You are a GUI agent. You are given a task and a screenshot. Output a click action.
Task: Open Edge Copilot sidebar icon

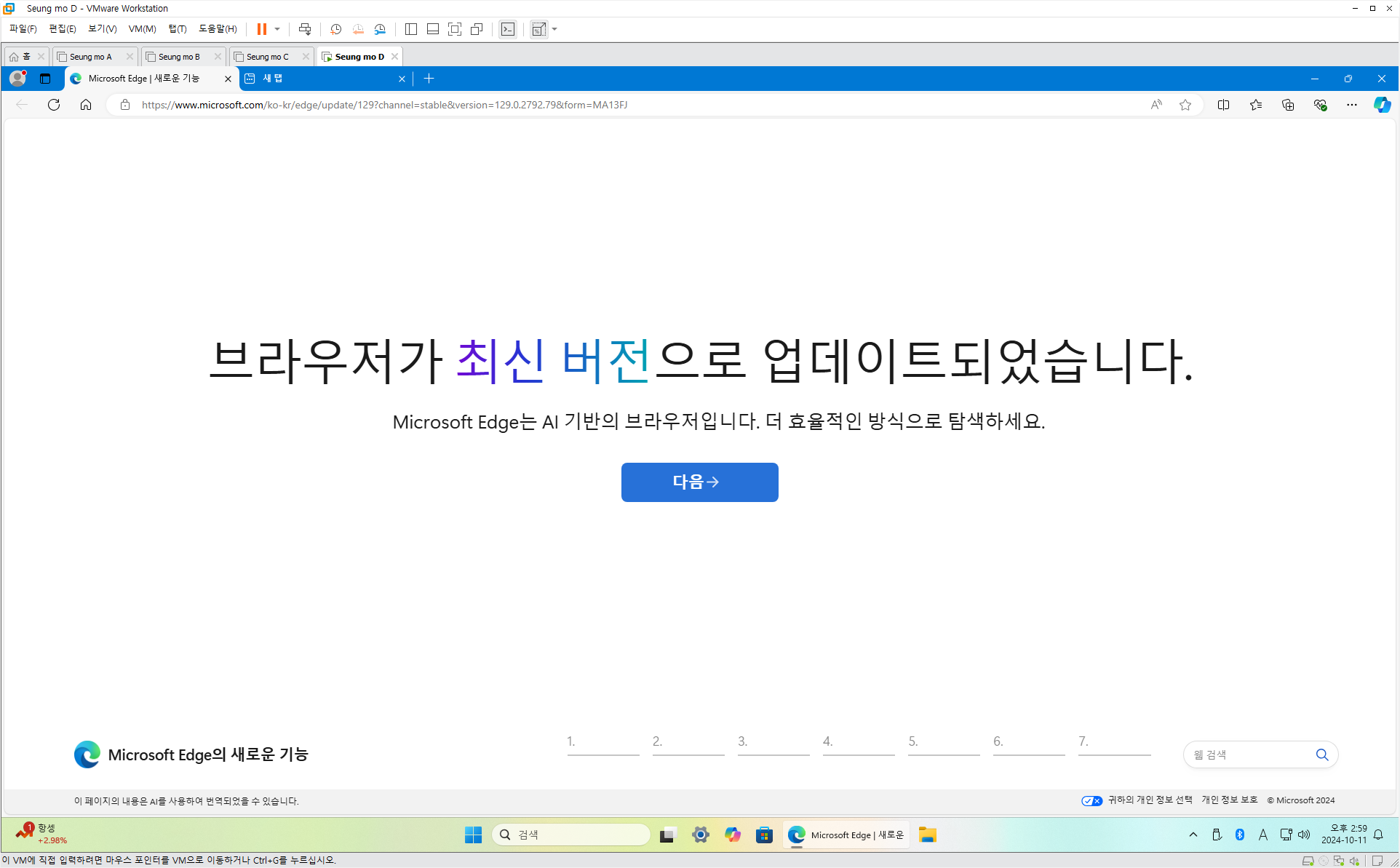tap(1381, 105)
